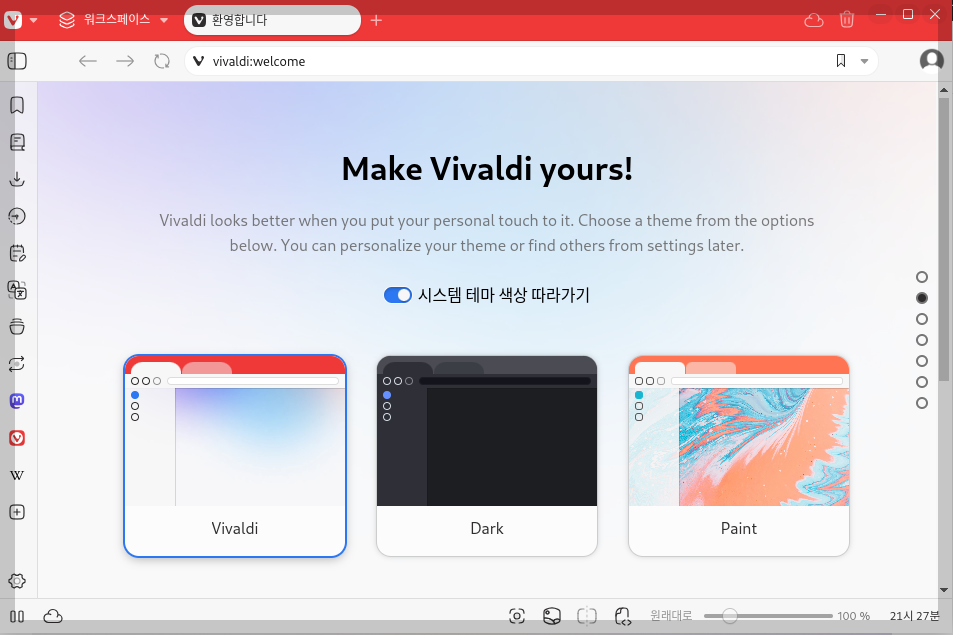Jump to sixth welcome page step dot

click(x=922, y=382)
